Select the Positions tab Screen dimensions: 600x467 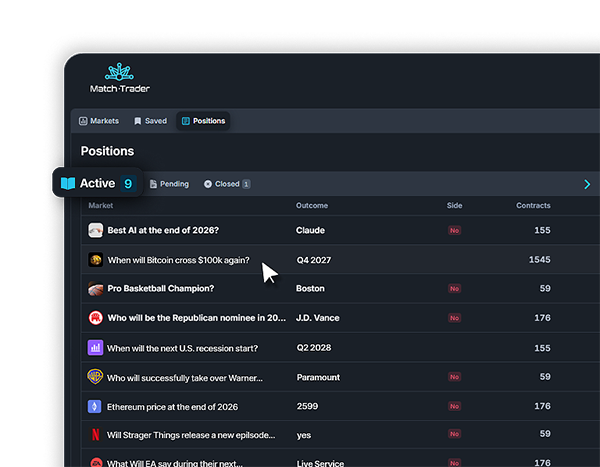pos(204,121)
